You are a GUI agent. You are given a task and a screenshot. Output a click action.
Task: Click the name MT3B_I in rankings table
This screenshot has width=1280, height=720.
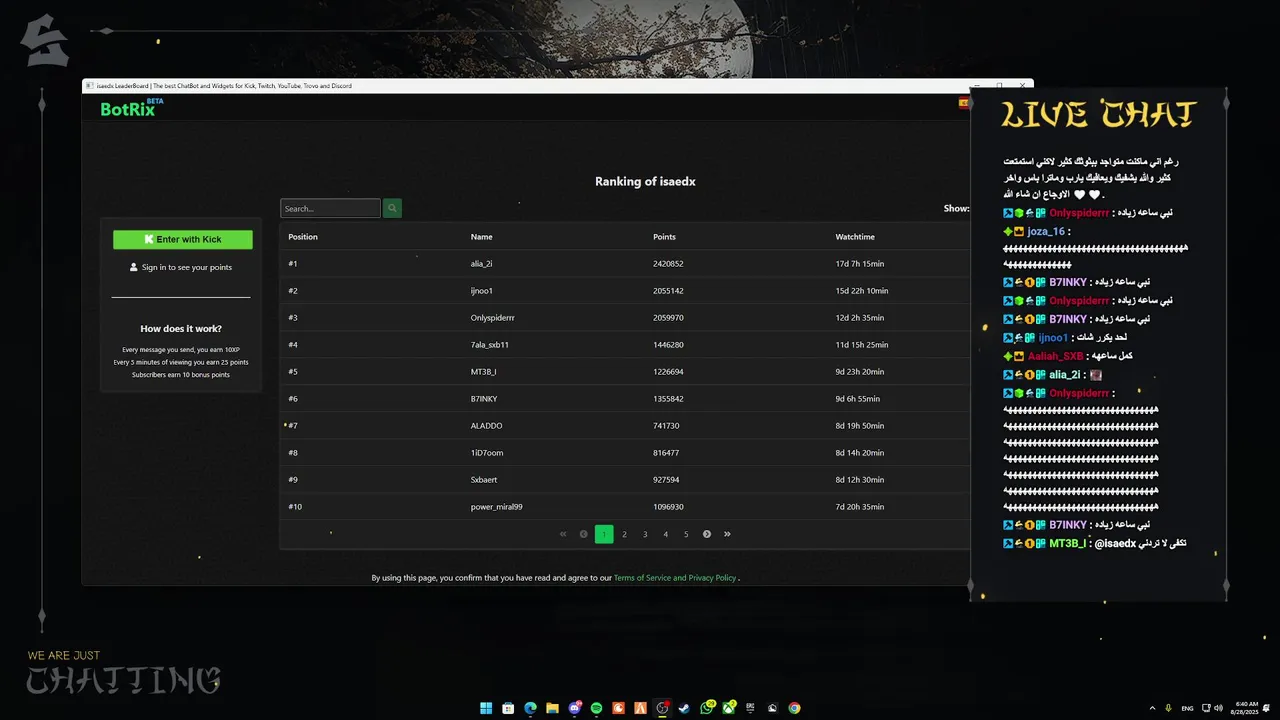pyautogui.click(x=484, y=372)
